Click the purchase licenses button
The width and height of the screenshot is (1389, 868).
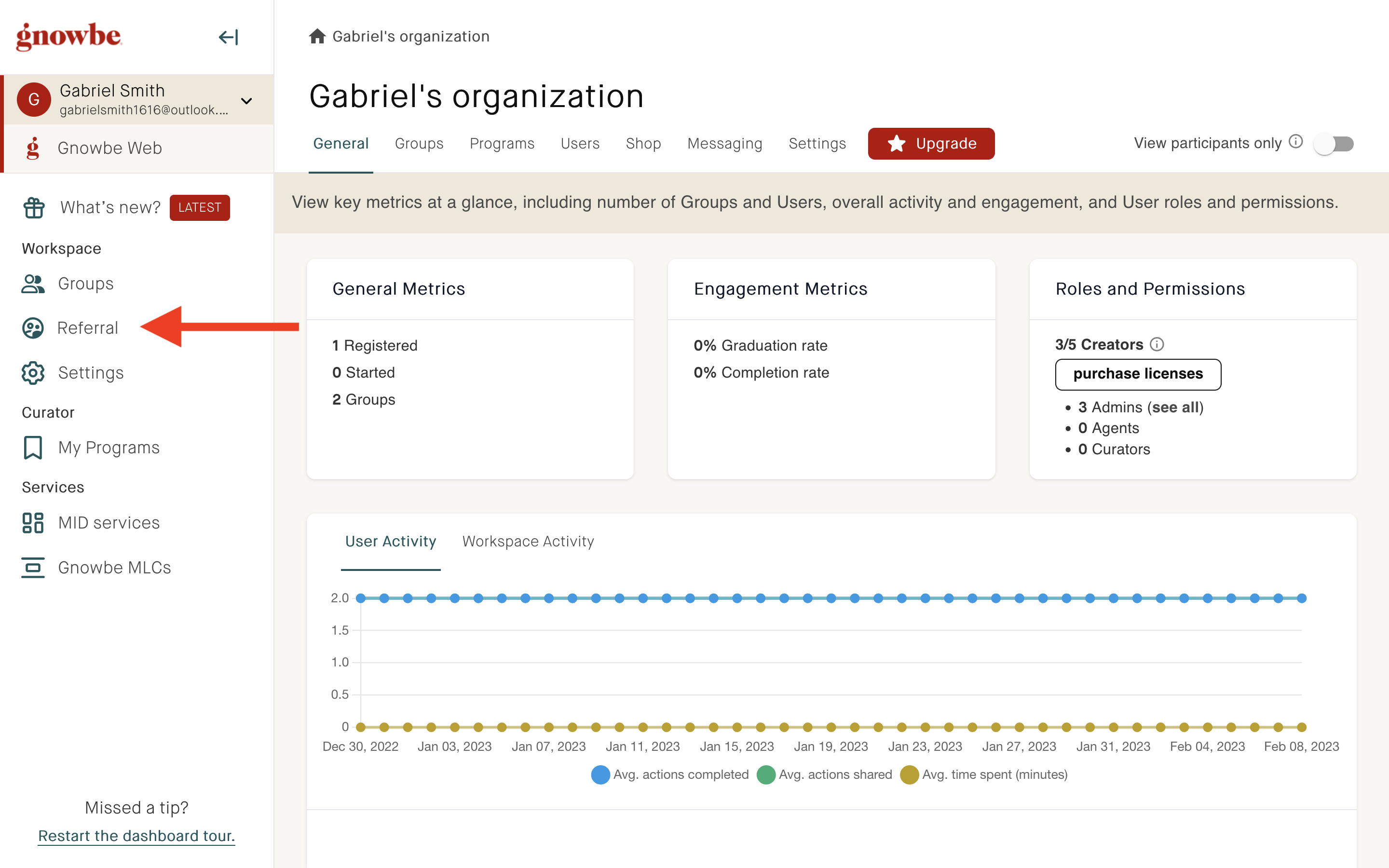pos(1138,374)
